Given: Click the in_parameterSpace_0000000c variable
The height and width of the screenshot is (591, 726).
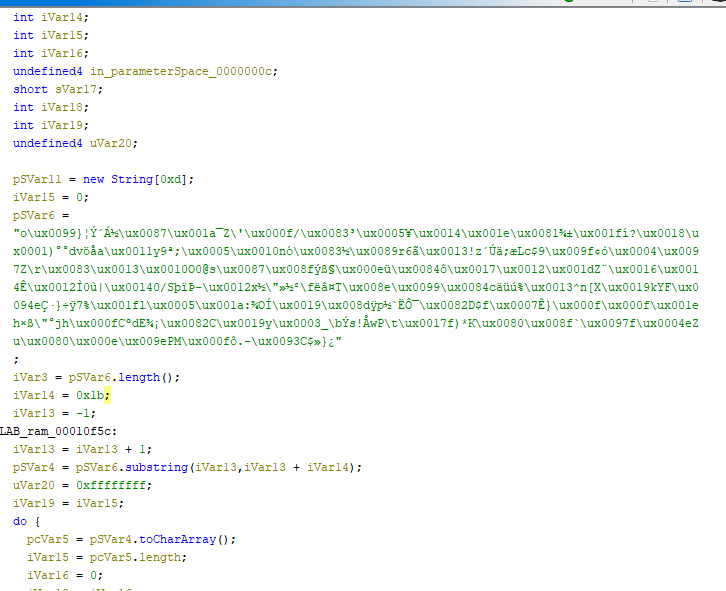Looking at the screenshot, I should tap(184, 71).
